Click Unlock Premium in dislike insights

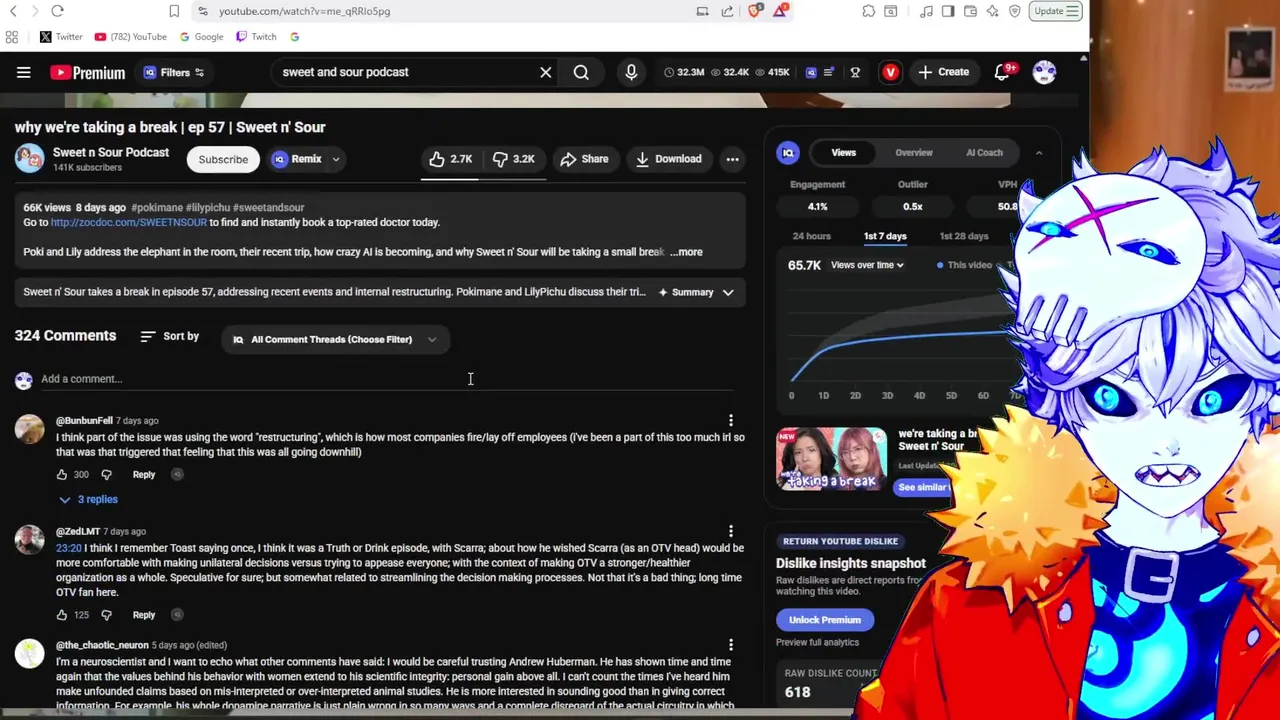[x=825, y=620]
